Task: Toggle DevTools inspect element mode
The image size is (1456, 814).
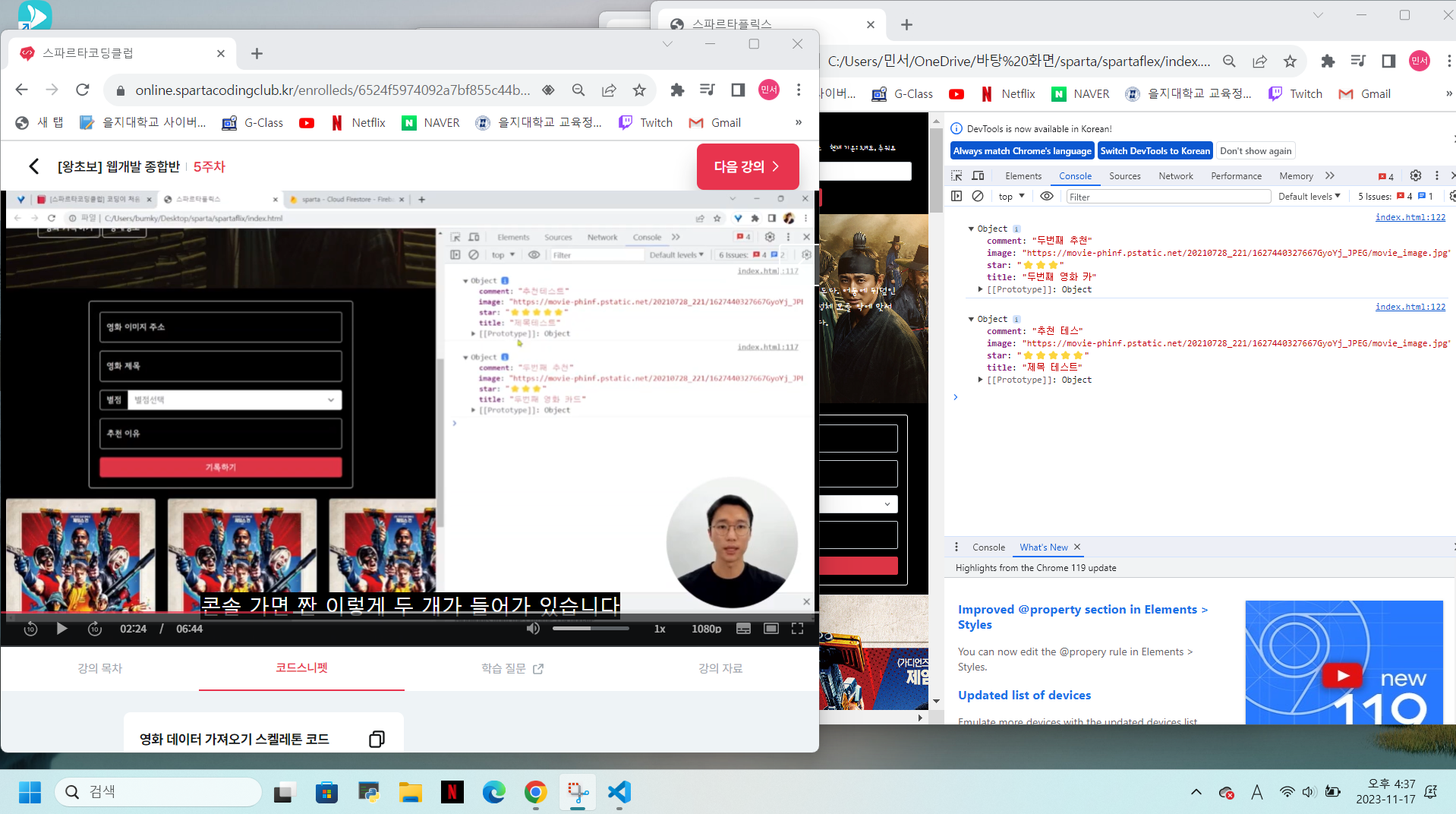Action: pos(956,175)
